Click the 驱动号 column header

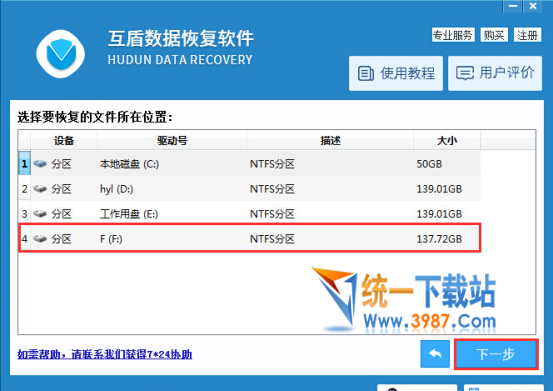172,141
